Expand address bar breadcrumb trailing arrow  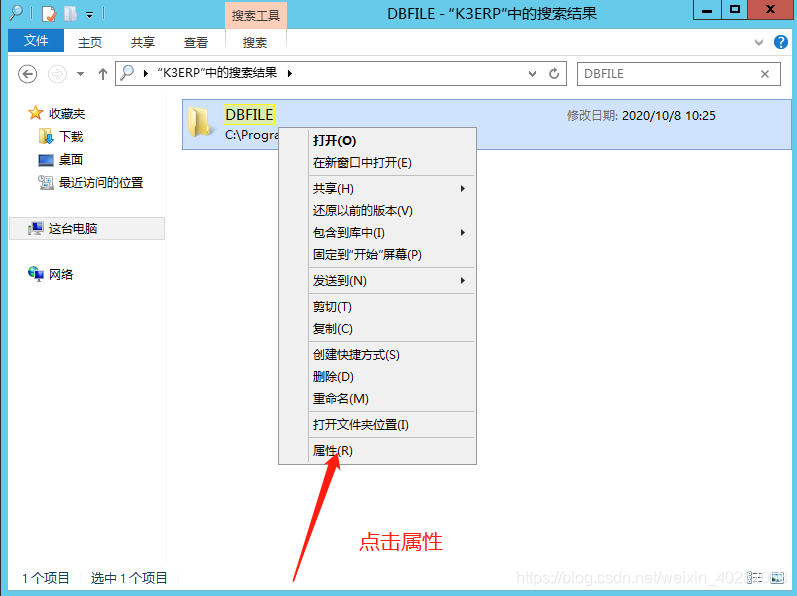290,73
